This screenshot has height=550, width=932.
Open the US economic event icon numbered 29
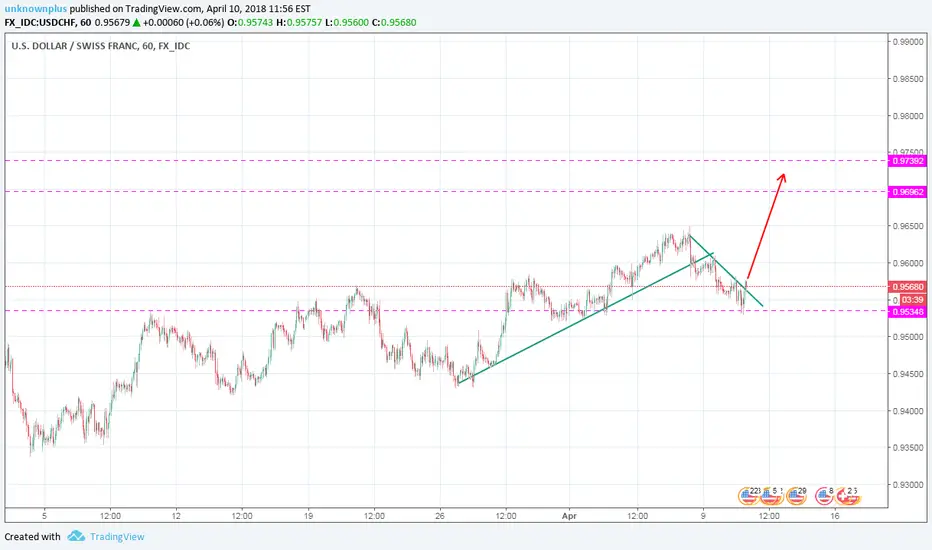coord(796,495)
